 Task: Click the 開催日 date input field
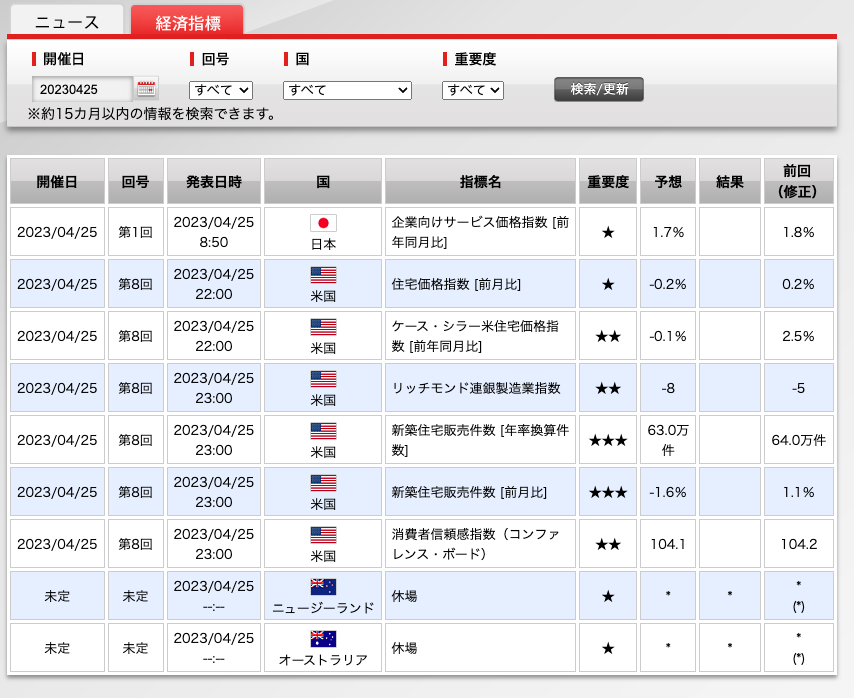[x=82, y=90]
